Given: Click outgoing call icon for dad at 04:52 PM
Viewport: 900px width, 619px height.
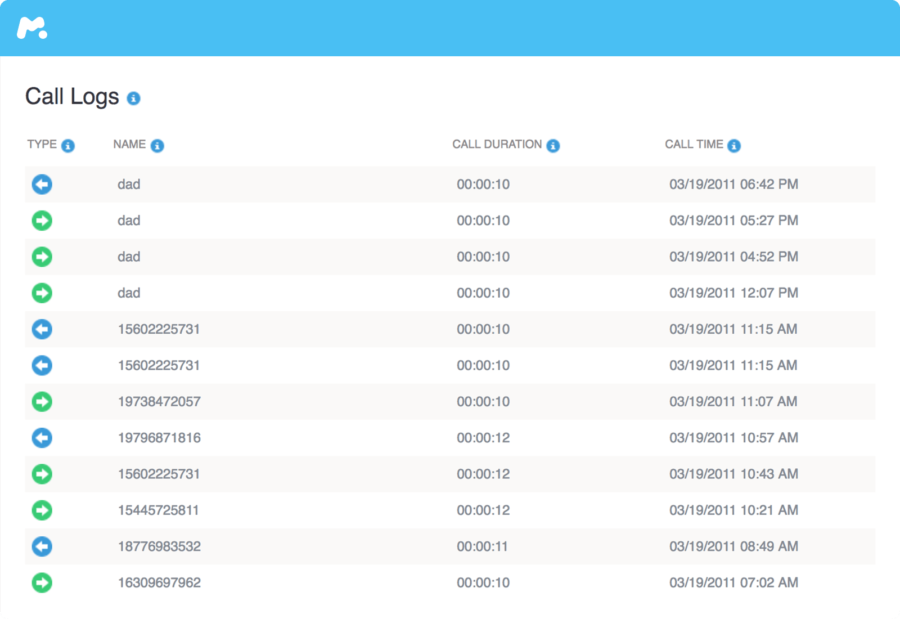Looking at the screenshot, I should pos(42,257).
